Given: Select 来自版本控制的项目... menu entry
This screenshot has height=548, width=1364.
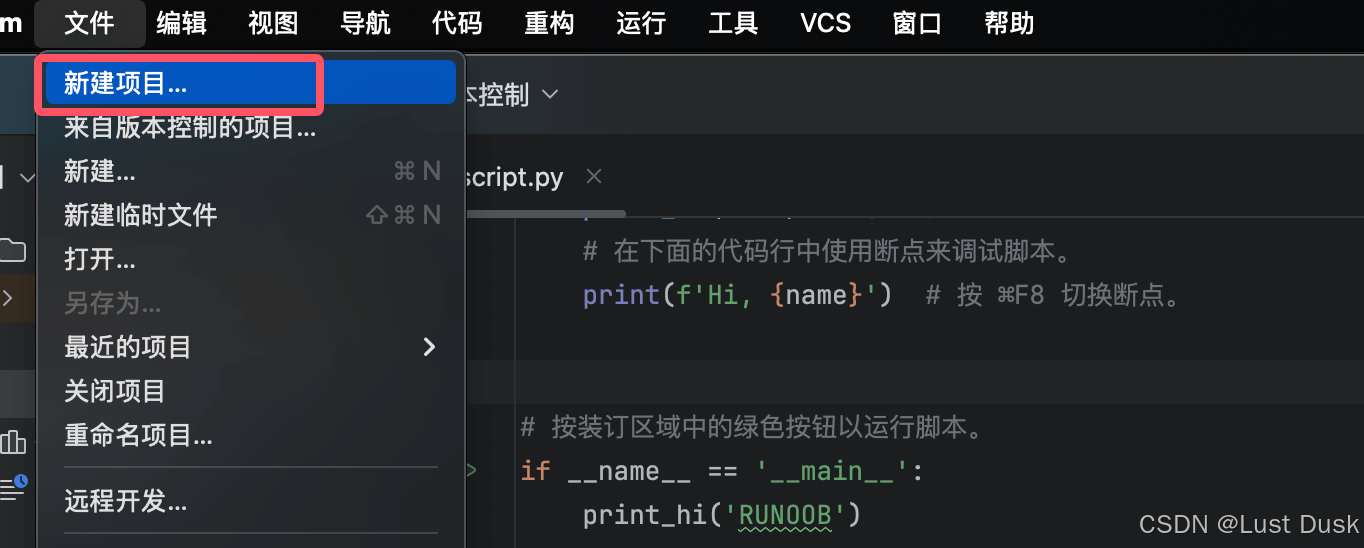Looking at the screenshot, I should pyautogui.click(x=250, y=128).
